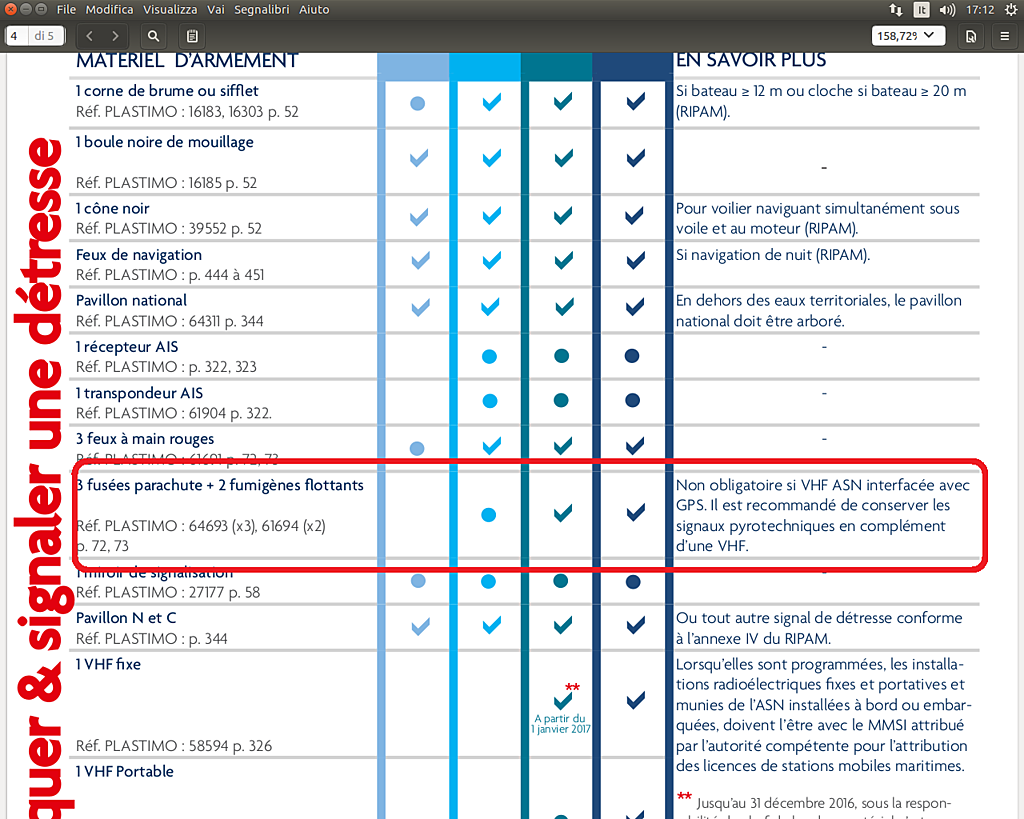Click 'Réf. PLASTIMO : 27177 p. 58'
Screen dimensions: 1024x819
(168, 592)
